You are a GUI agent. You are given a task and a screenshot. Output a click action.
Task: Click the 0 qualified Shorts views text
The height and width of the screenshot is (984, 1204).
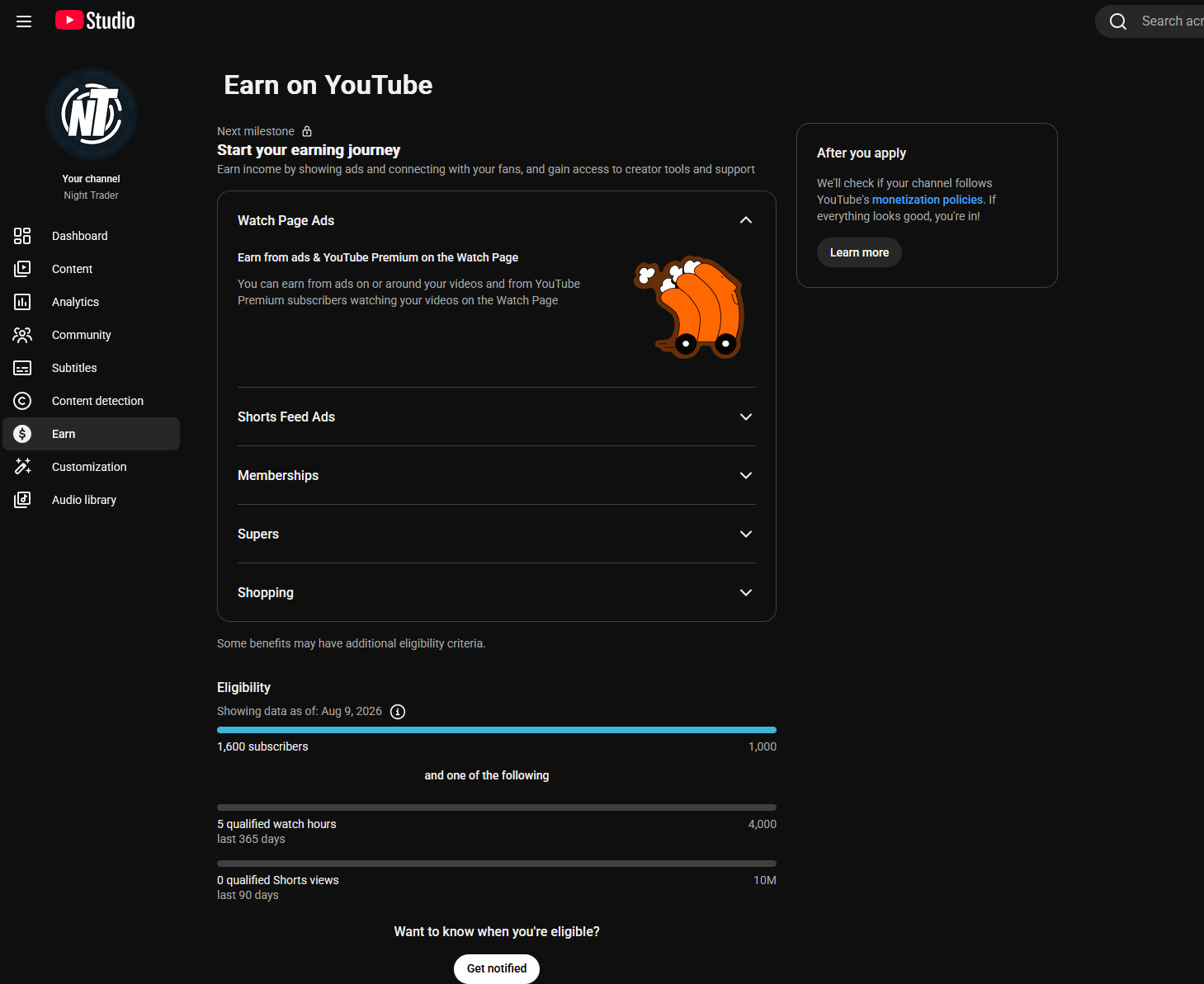tap(278, 880)
